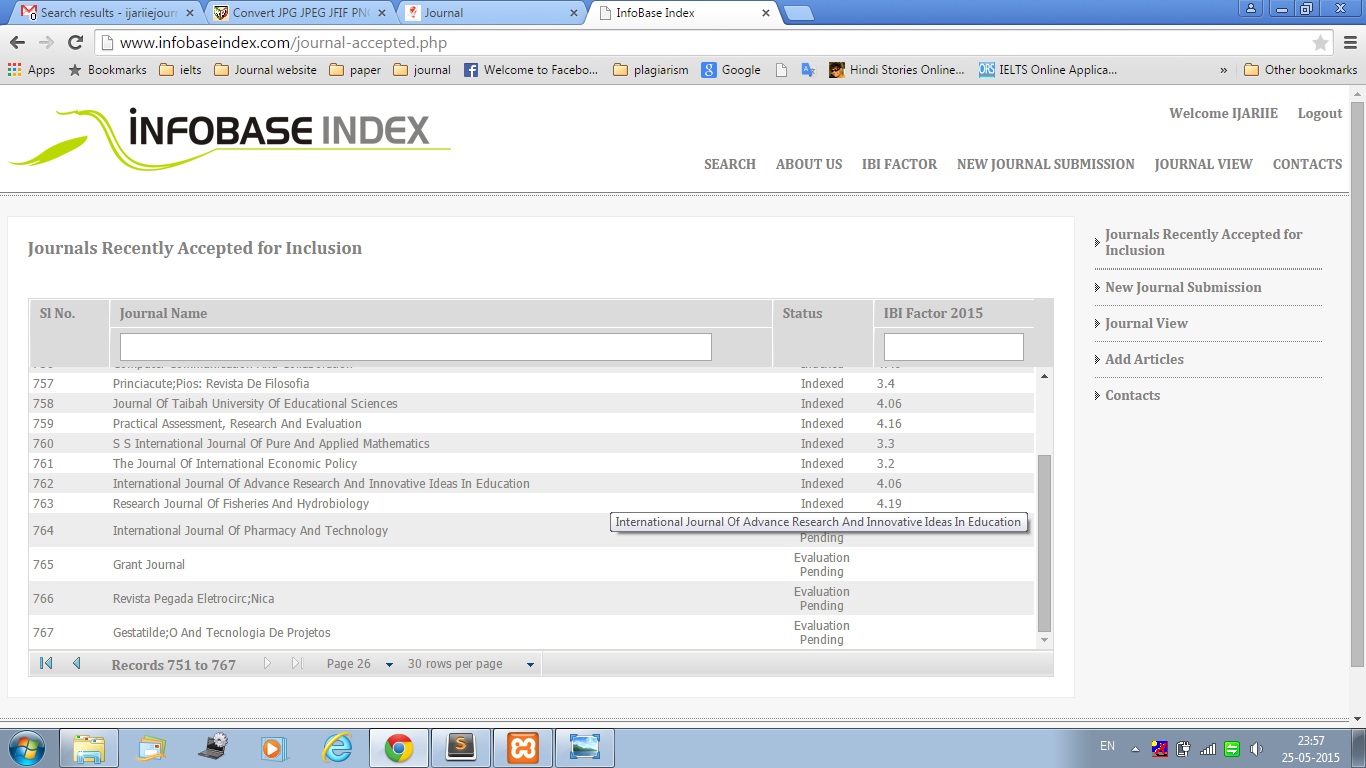Open the Chrome menu (three bars)
This screenshot has width=1366, height=768.
[1349, 43]
